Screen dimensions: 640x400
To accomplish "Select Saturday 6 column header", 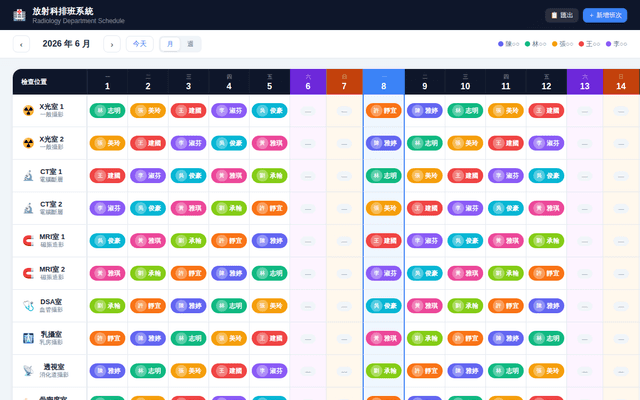I will click(x=308, y=82).
